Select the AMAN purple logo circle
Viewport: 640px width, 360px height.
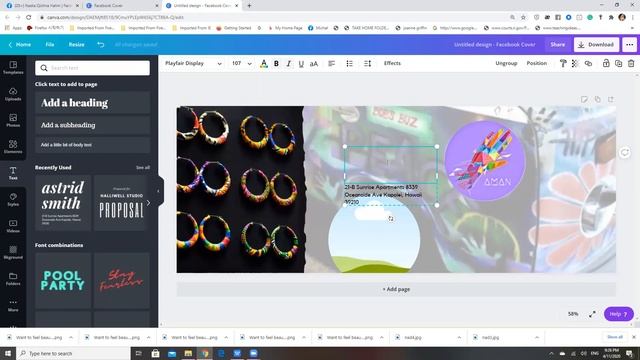point(485,160)
